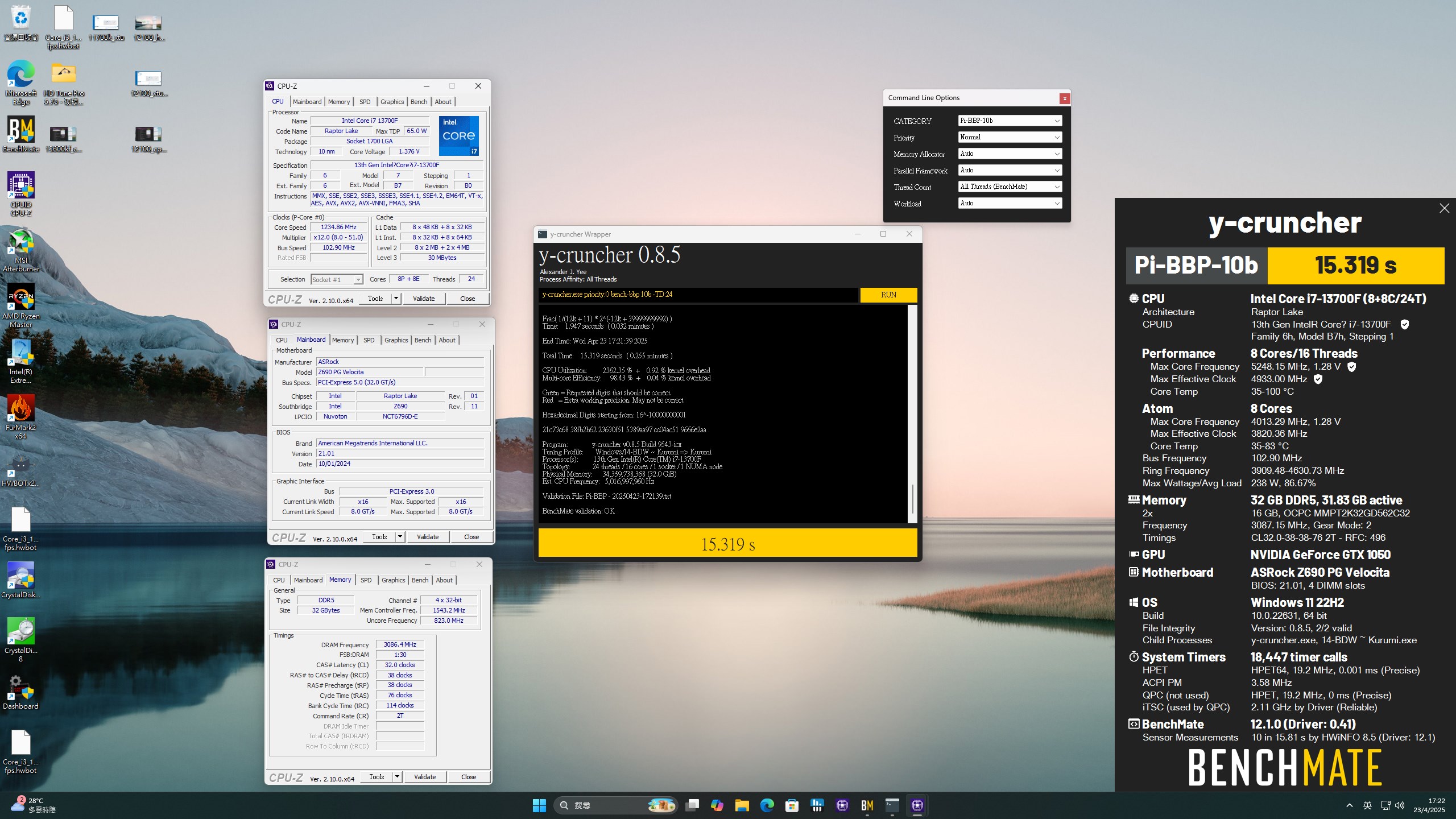Open the Dashboard desktop shortcut
Viewport: 1456px width, 819px height.
pyautogui.click(x=20, y=692)
